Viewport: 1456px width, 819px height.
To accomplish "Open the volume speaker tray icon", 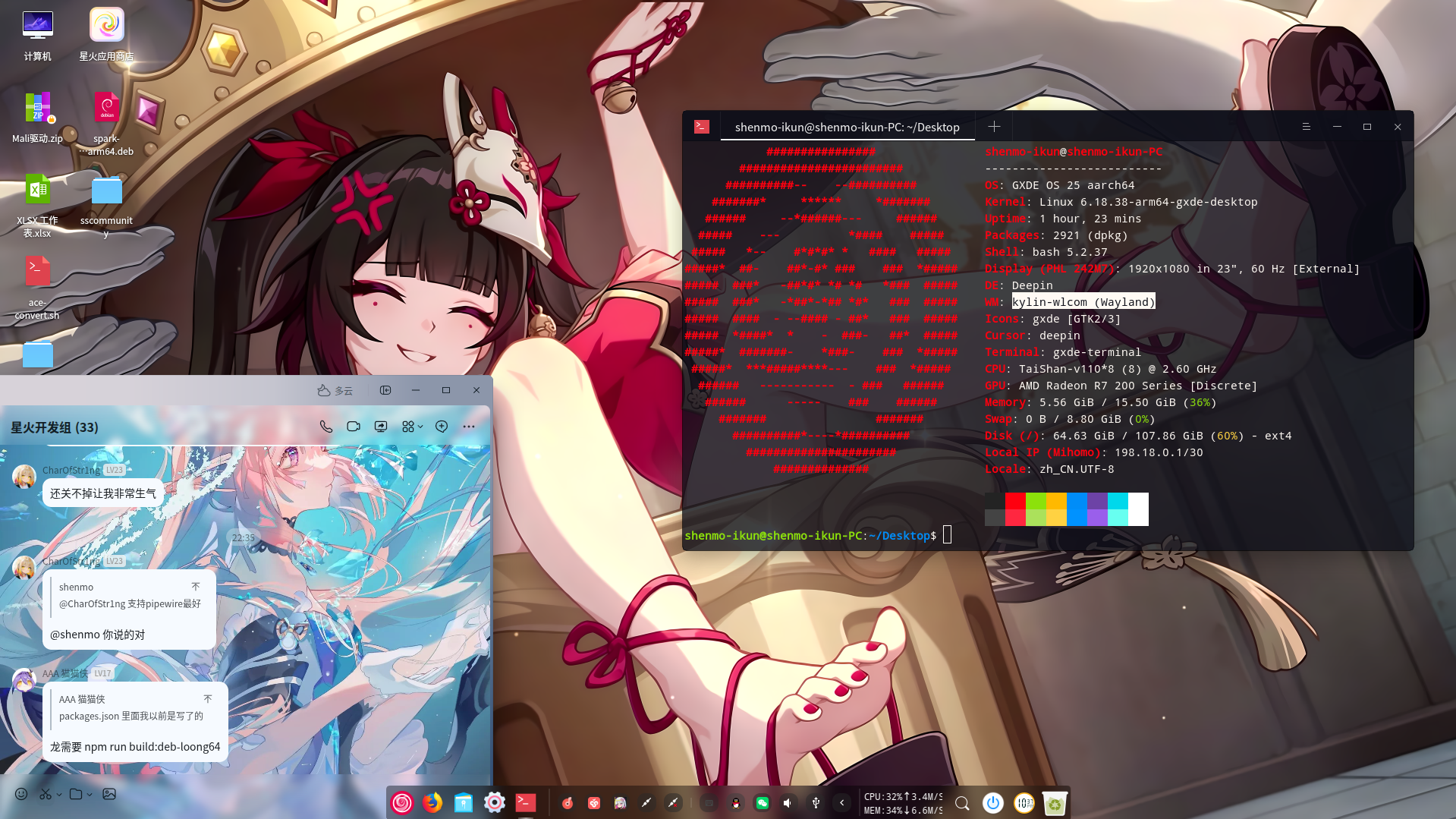I will (x=788, y=803).
